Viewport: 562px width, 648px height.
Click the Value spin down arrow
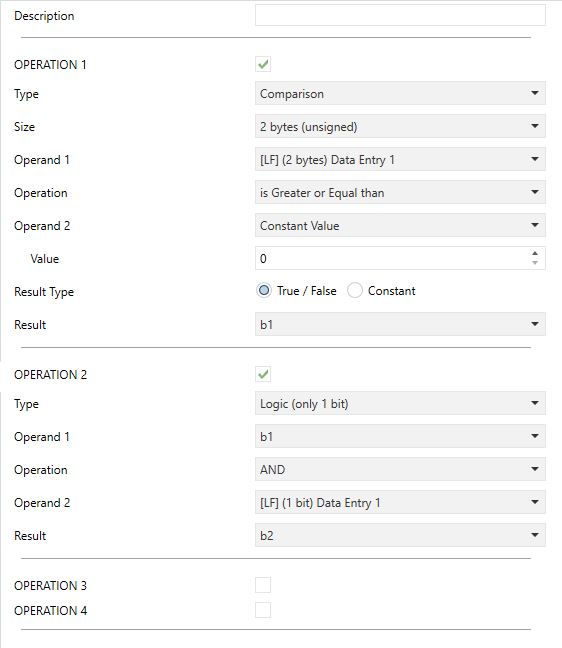[535, 263]
